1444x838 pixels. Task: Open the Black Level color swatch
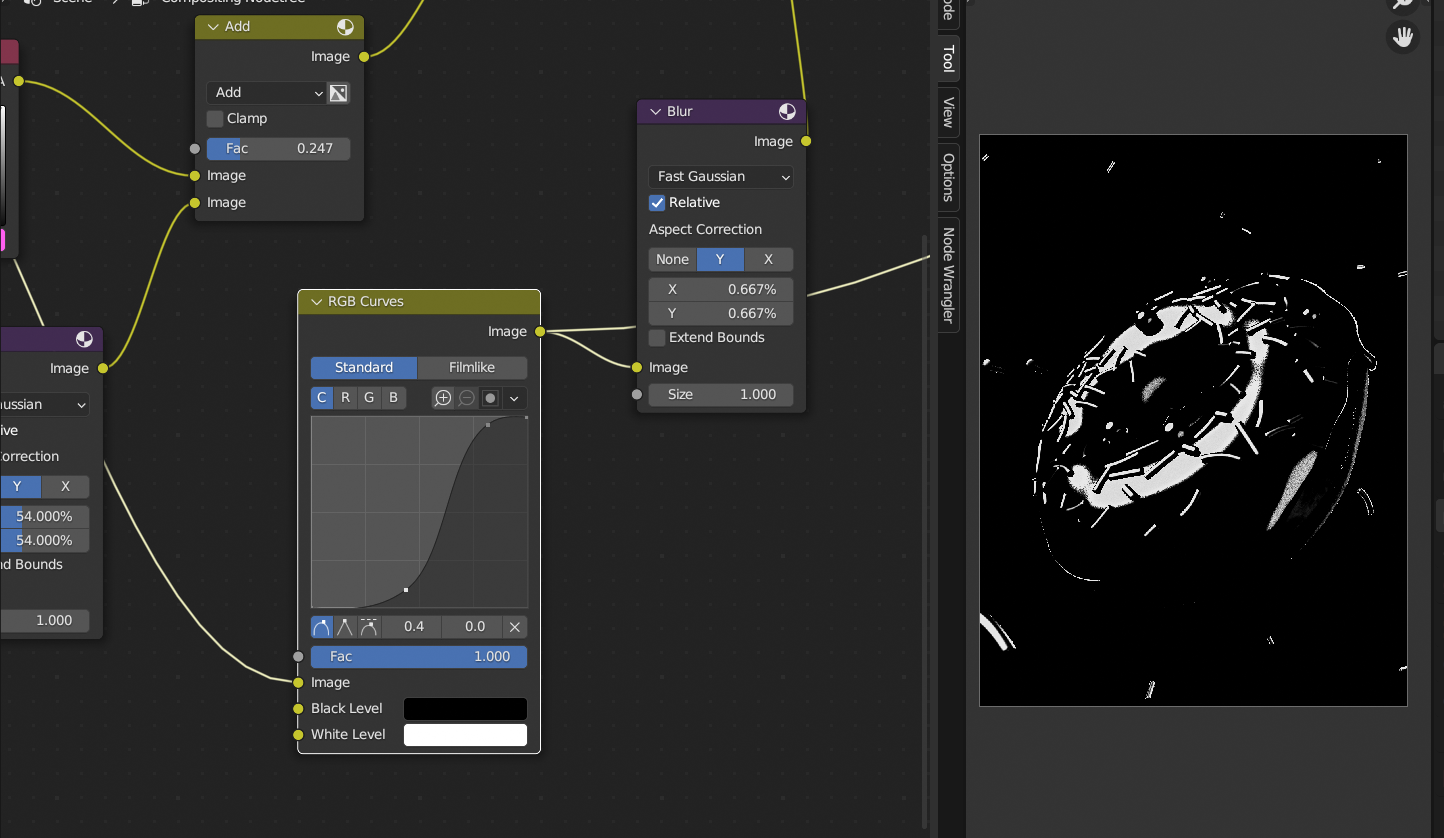click(x=465, y=709)
